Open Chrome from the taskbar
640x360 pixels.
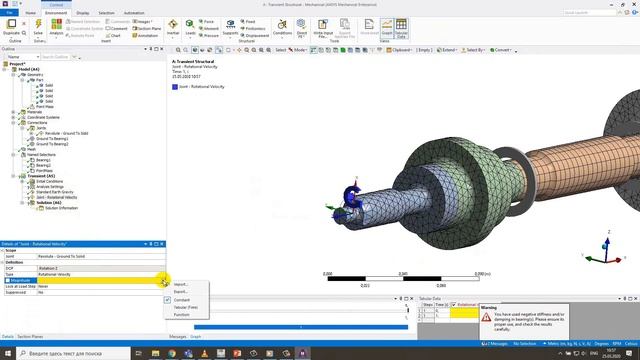pos(172,353)
